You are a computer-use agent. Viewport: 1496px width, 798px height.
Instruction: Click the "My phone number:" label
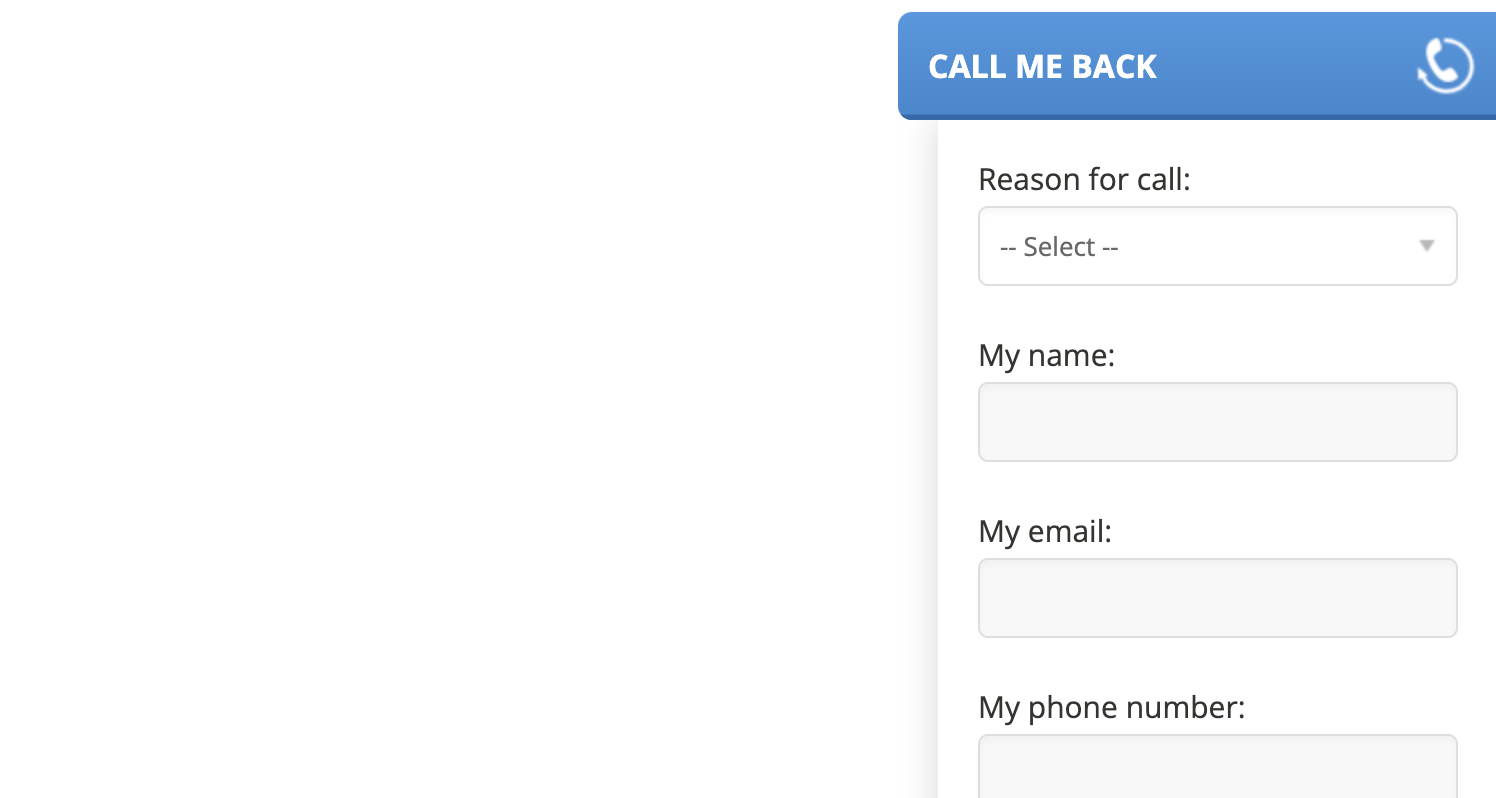tap(1111, 708)
